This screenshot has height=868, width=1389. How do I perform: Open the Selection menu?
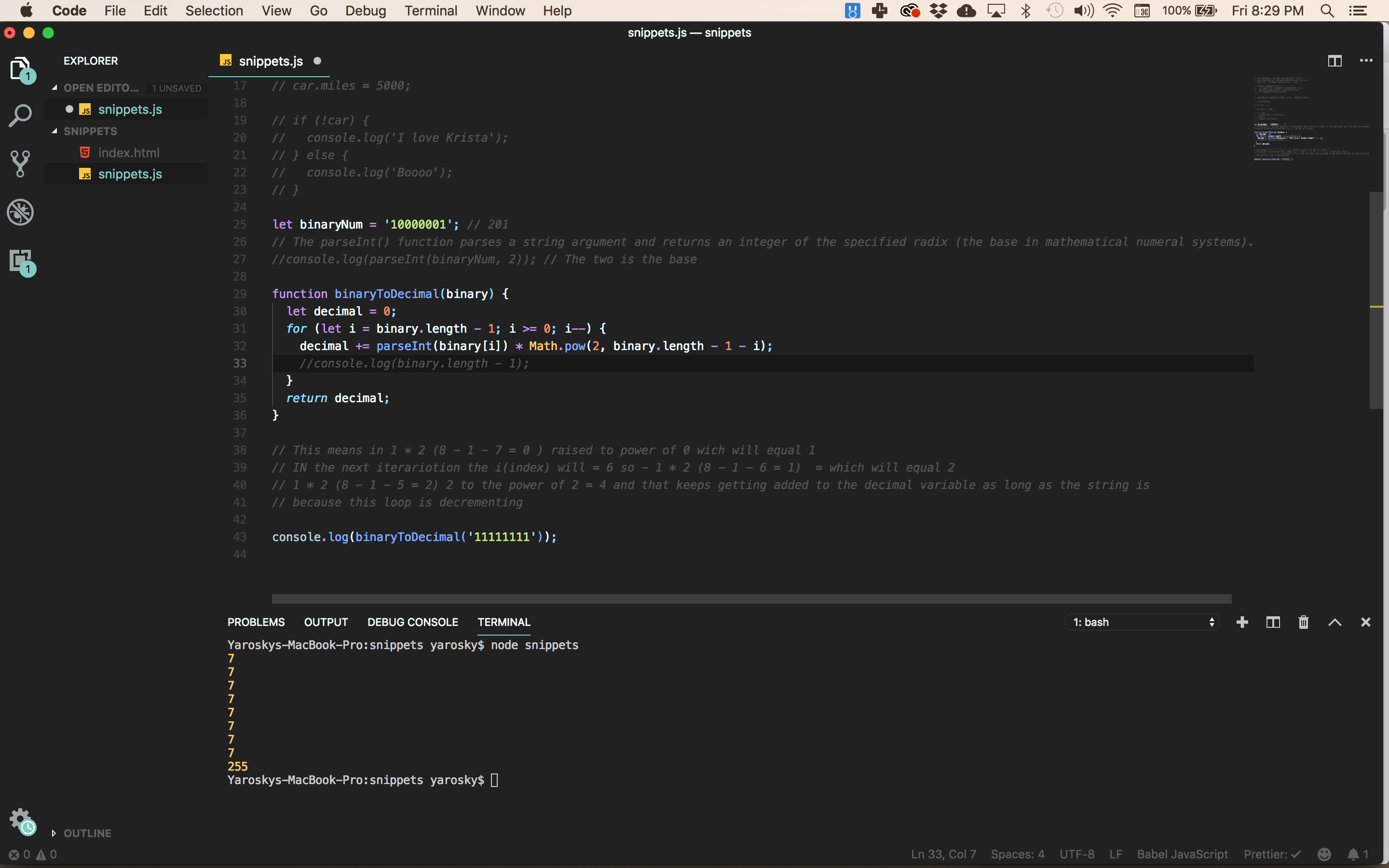point(214,11)
